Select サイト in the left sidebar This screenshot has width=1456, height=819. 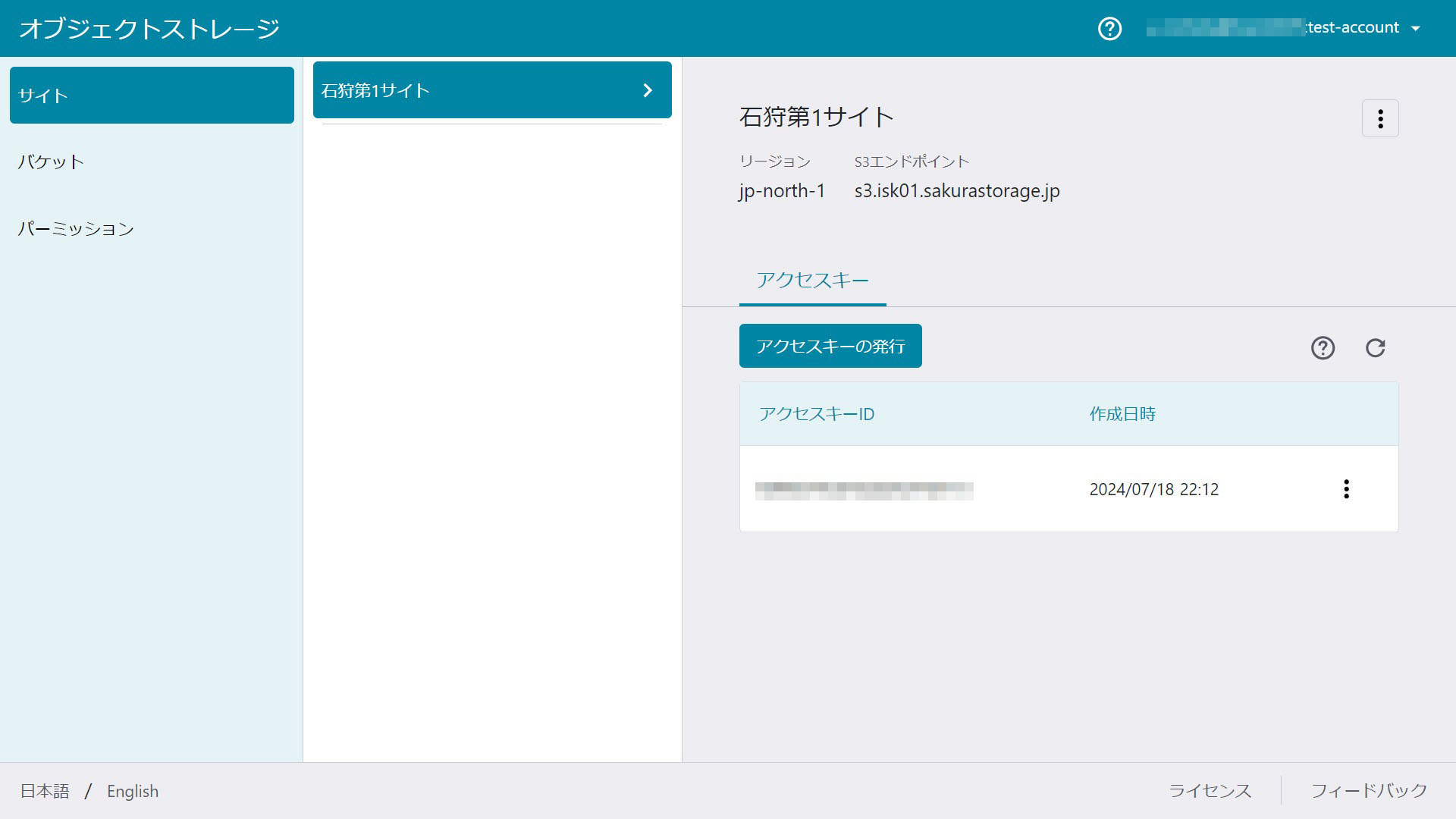click(x=152, y=96)
